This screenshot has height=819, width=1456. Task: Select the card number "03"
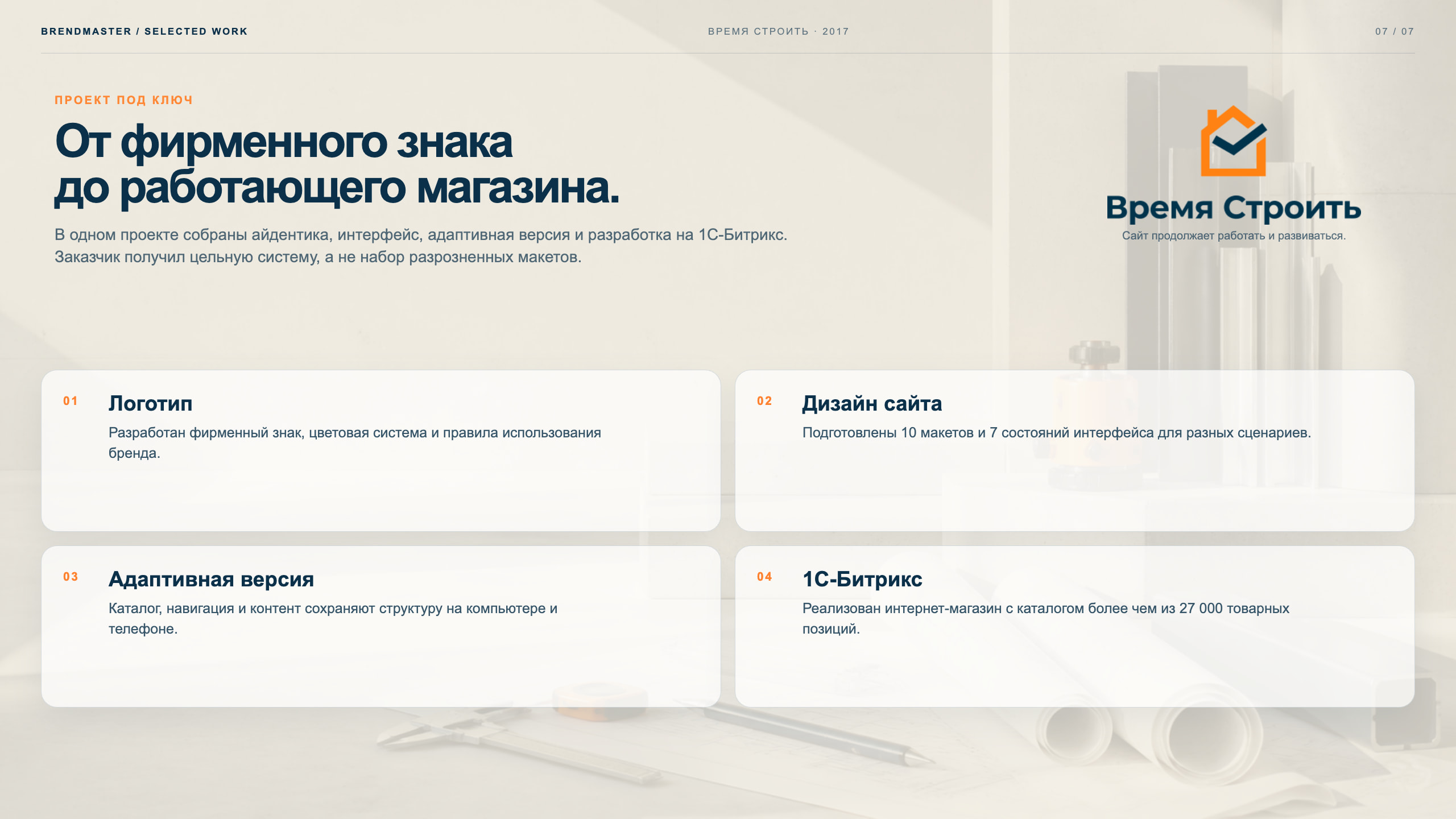tap(71, 577)
